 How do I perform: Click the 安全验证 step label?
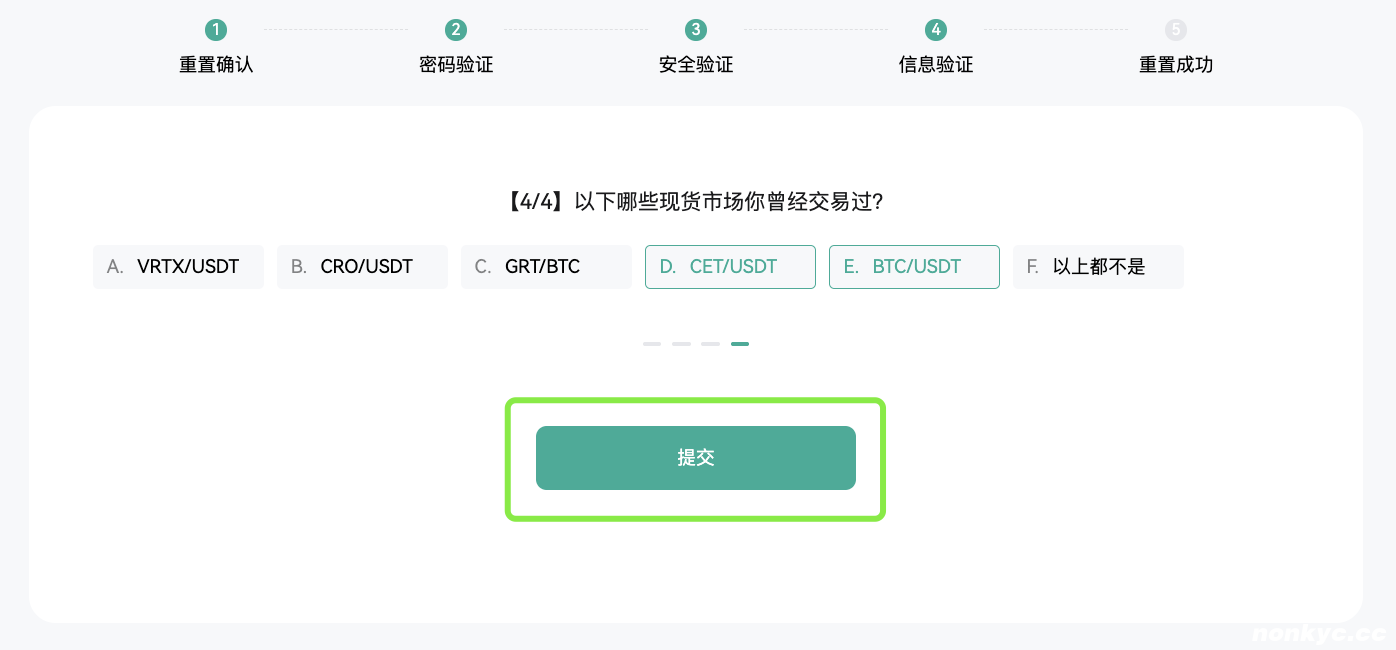(696, 64)
